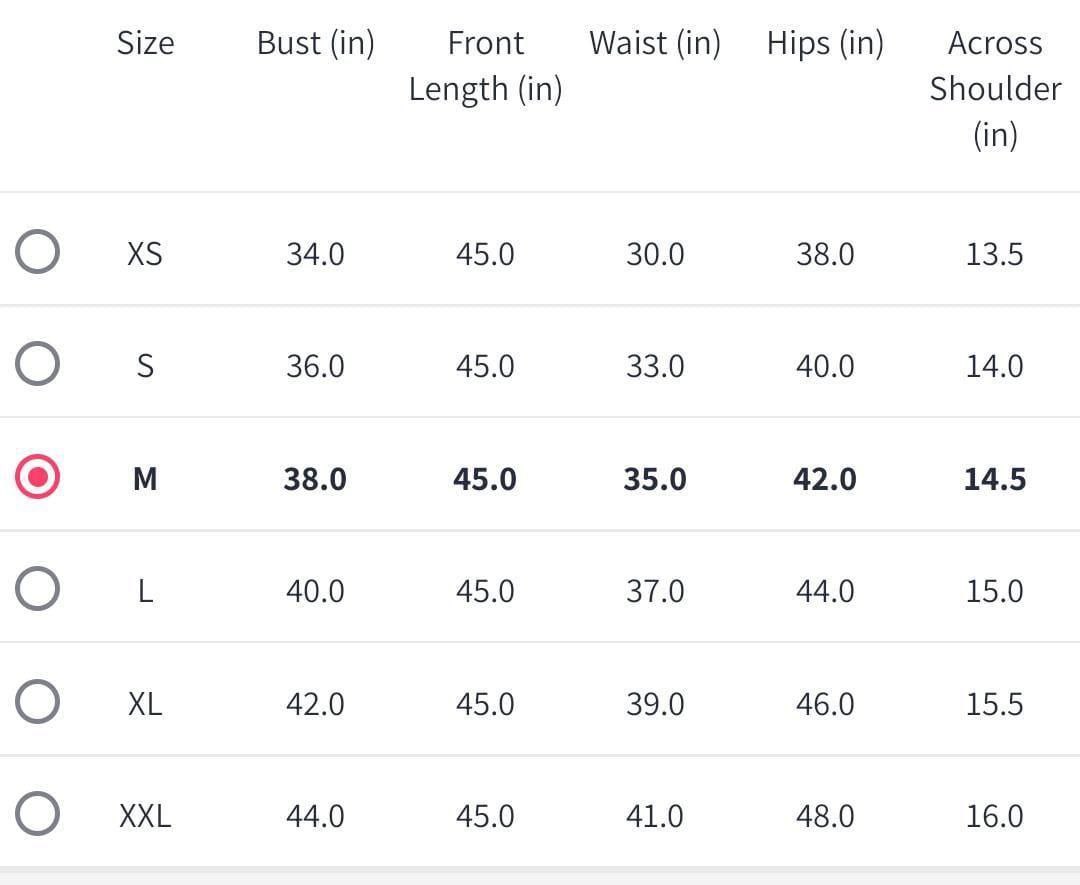Click the Size column header
The height and width of the screenshot is (885, 1080).
[x=145, y=43]
